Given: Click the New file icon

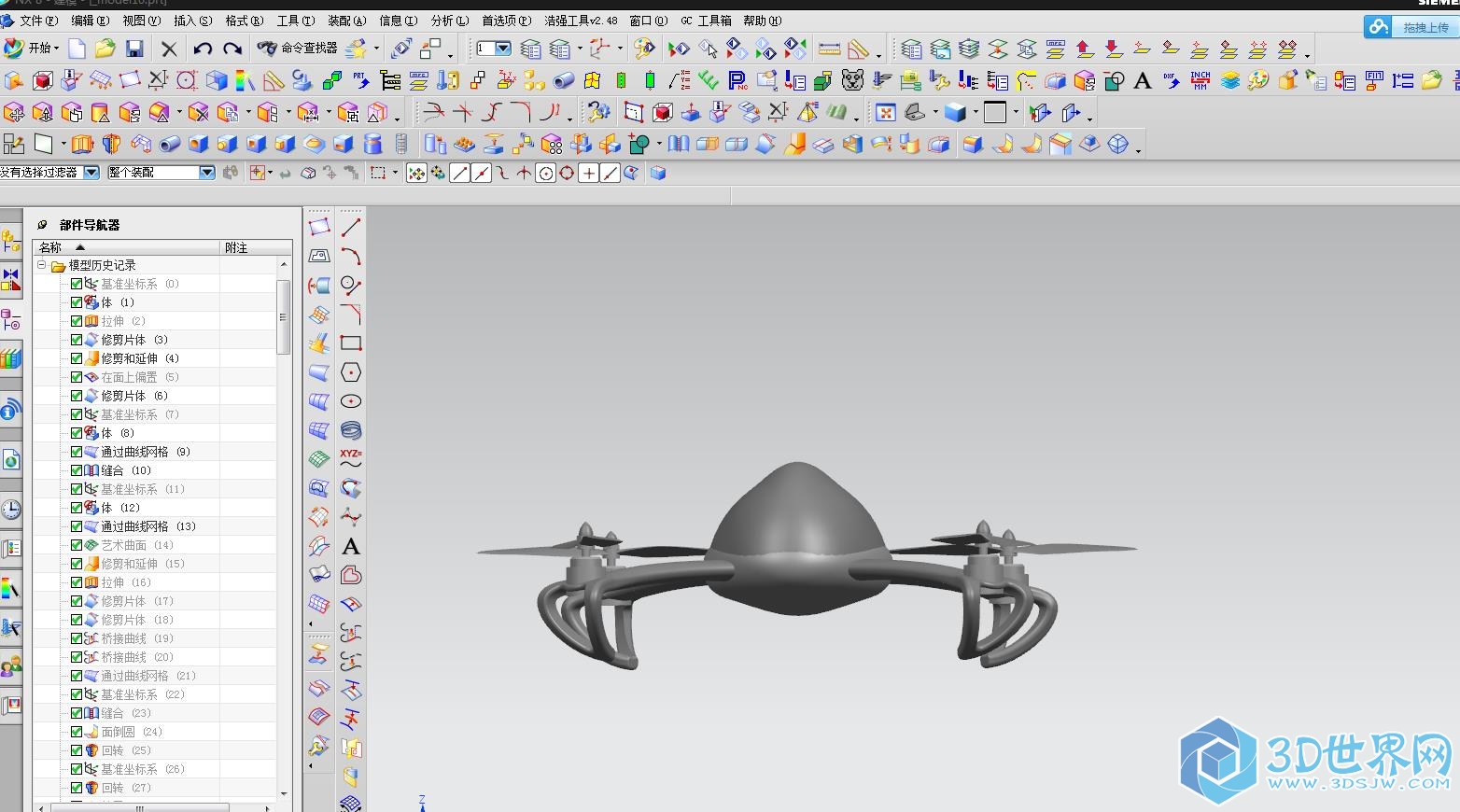Looking at the screenshot, I should tap(77, 49).
